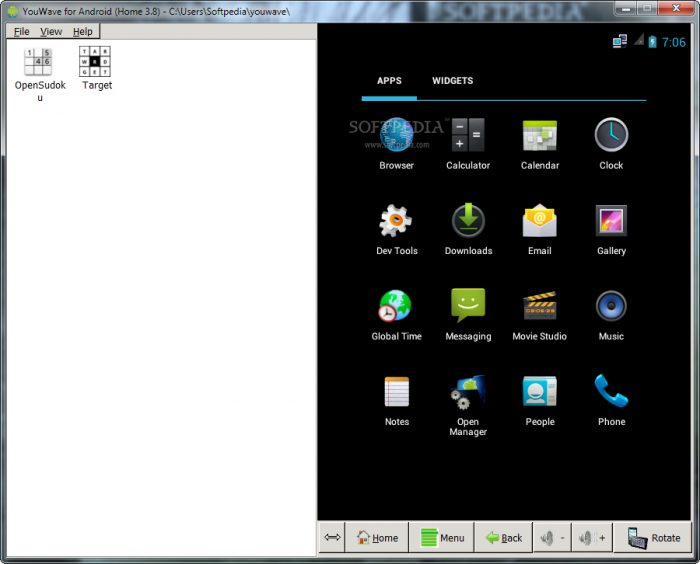The image size is (700, 564).
Task: Click the battery status icon
Action: (652, 42)
